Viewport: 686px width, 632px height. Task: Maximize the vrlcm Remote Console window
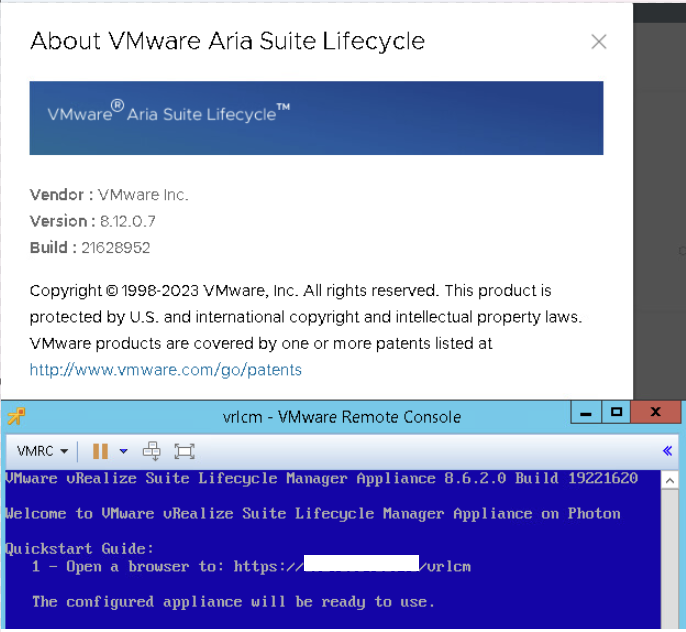click(x=616, y=412)
